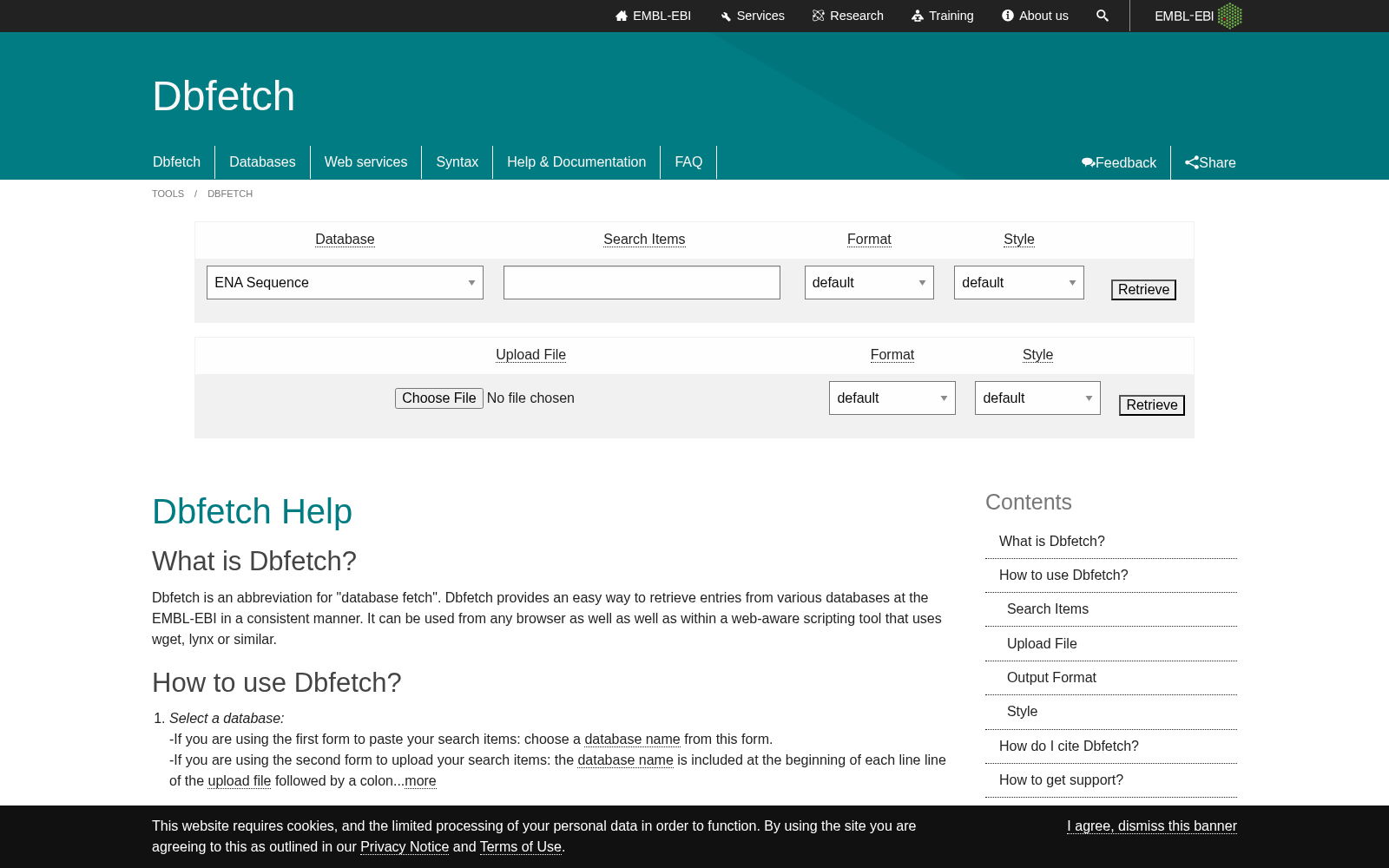1389x868 pixels.
Task: Click the Upload File header label
Action: 530,355
